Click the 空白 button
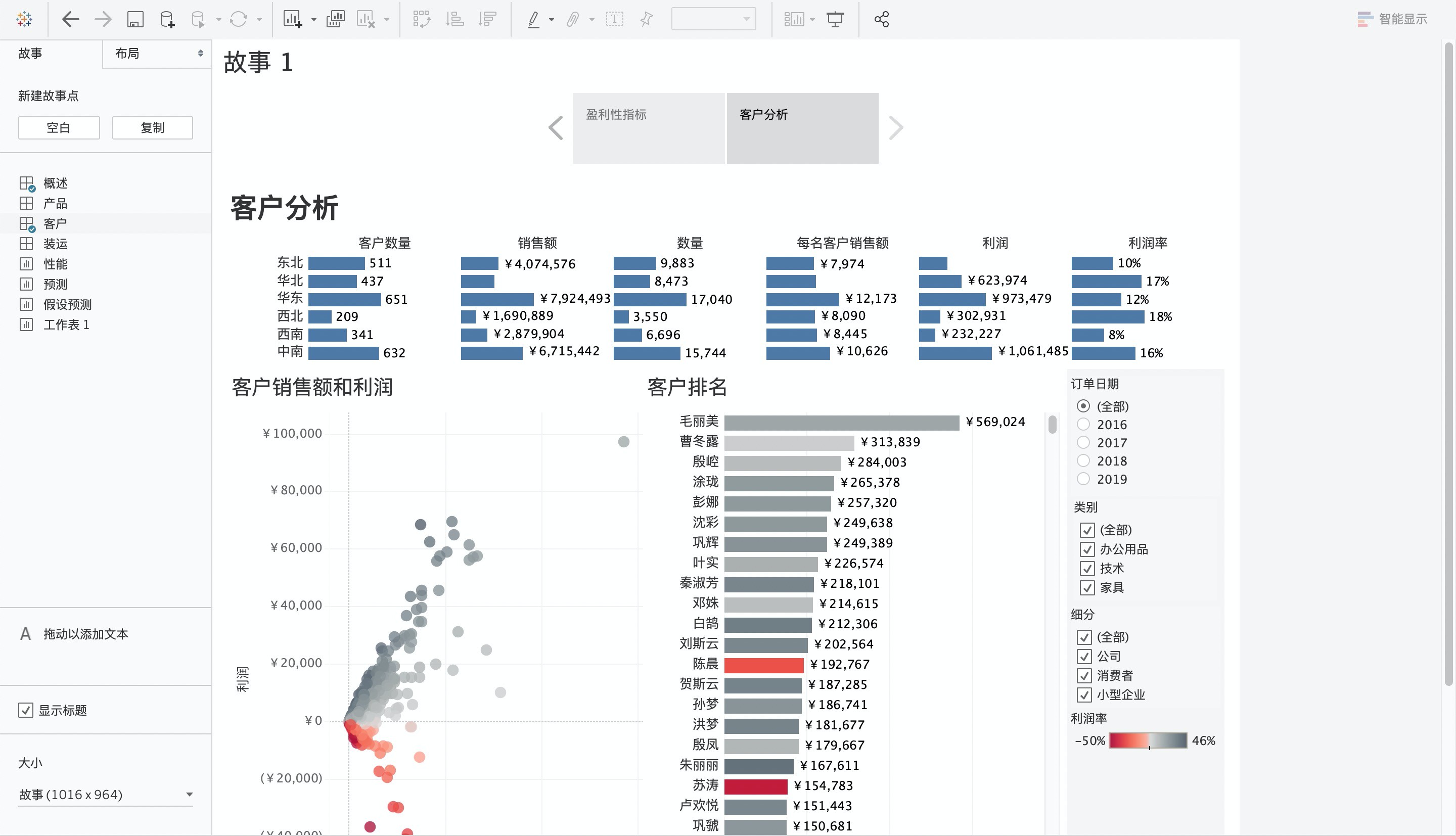This screenshot has height=836, width=1456. (59, 127)
